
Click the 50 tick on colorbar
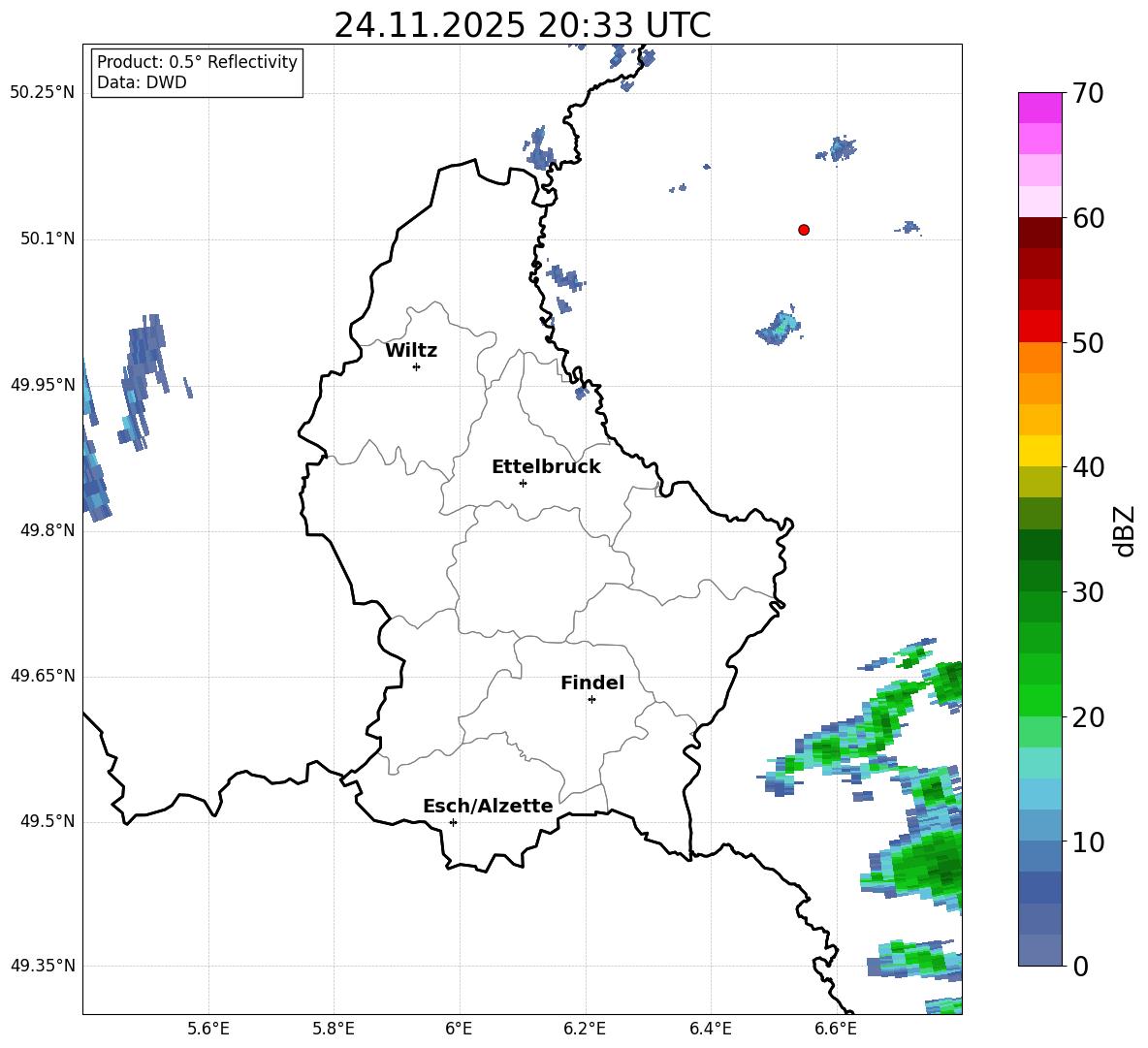(x=1087, y=342)
